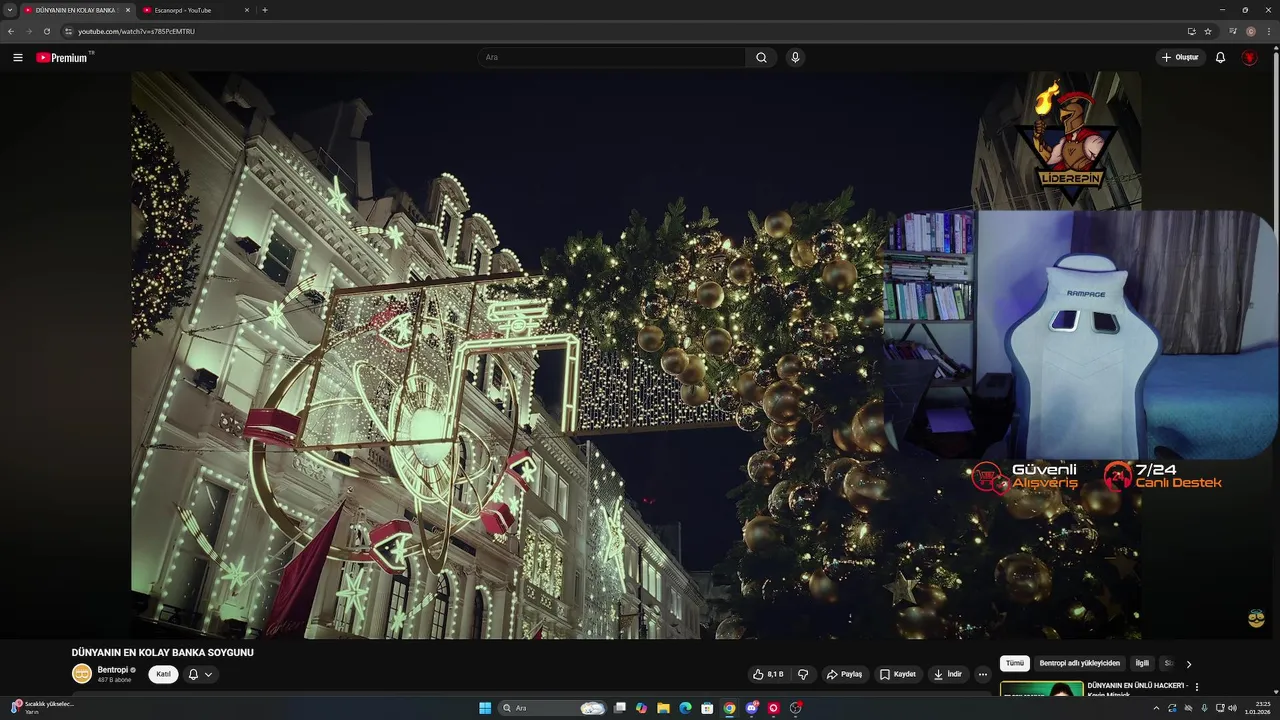This screenshot has height=720, width=1280.
Task: Open 'DÜNYANIN EN ÜNLÜ HACKER'I' recommended video
Action: [x=1138, y=690]
